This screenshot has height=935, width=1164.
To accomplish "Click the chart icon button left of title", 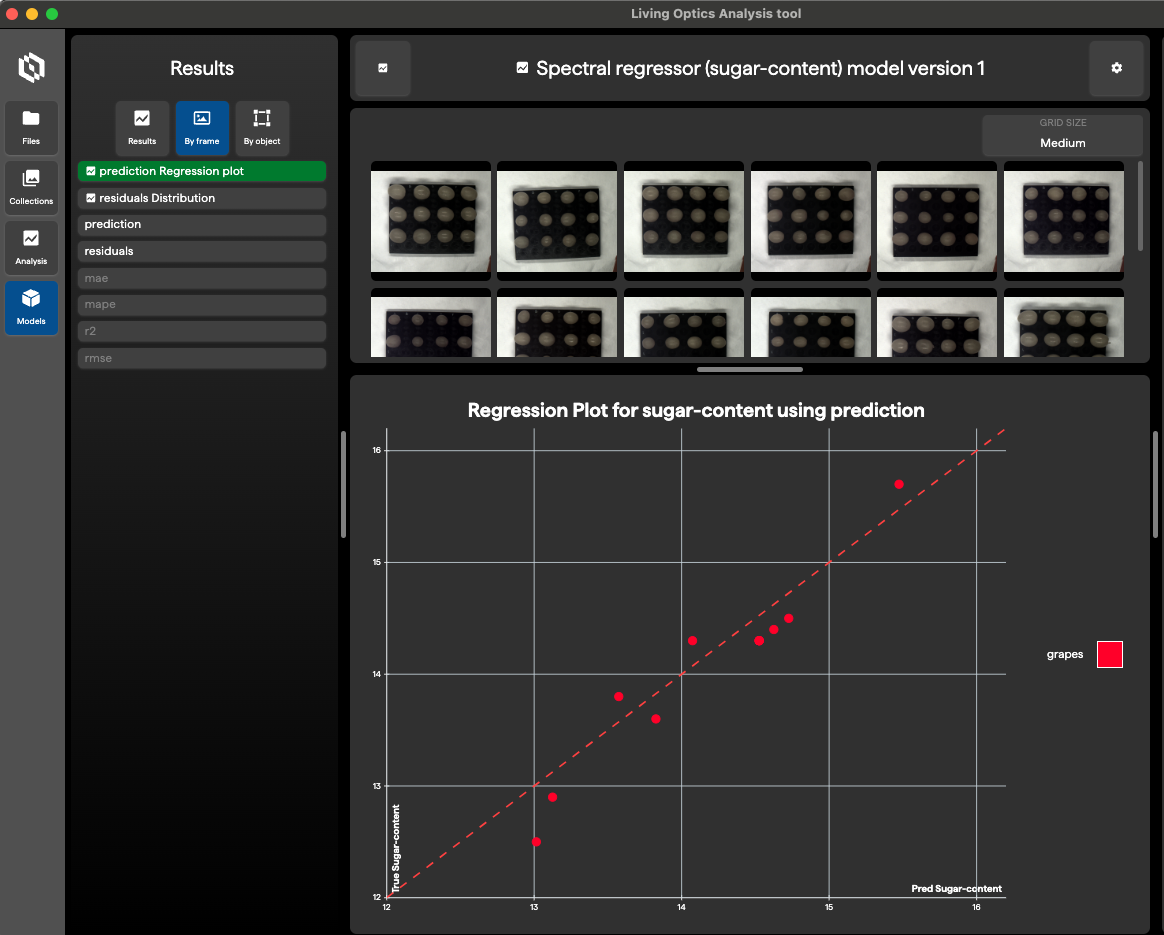I will pyautogui.click(x=383, y=69).
